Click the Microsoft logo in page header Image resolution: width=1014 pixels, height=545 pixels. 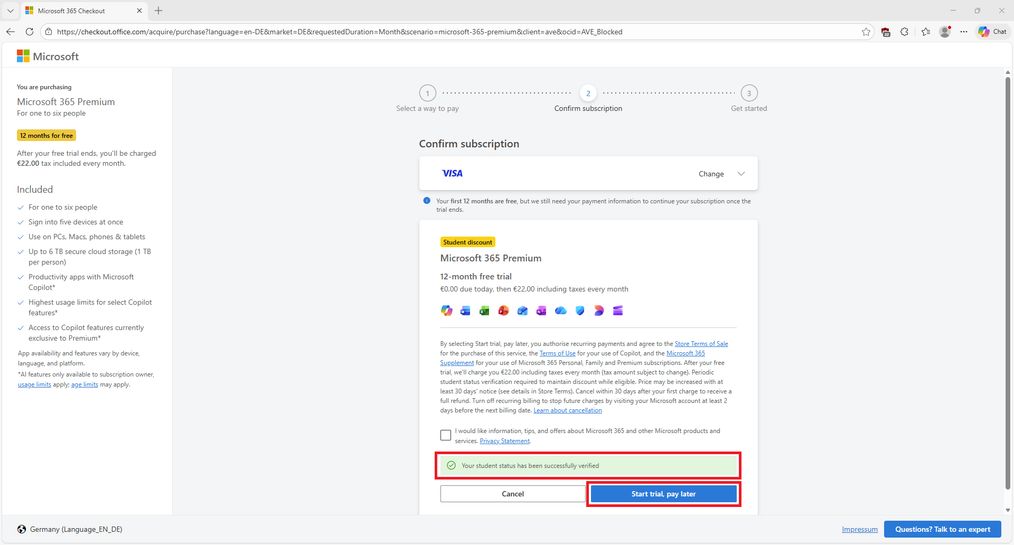click(x=47, y=56)
